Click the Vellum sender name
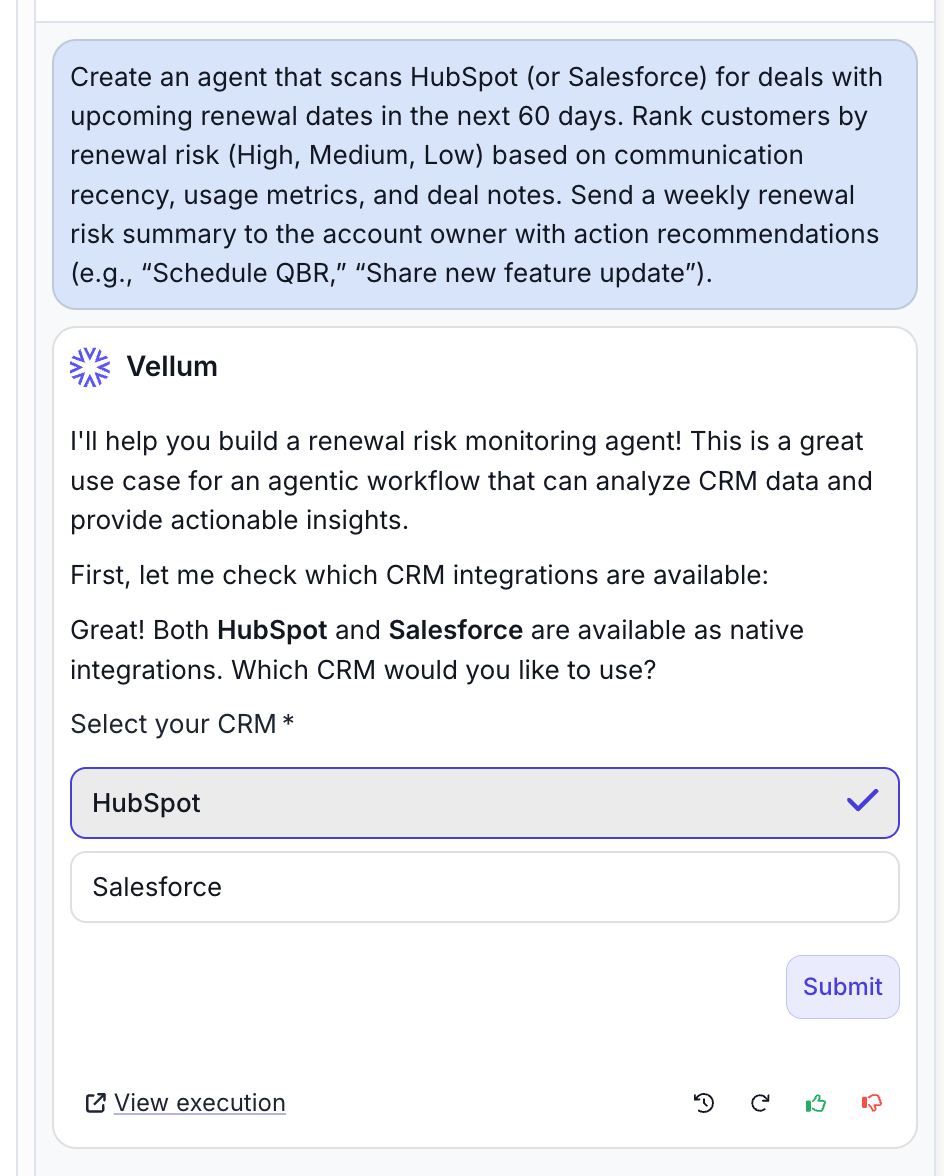Screen dimensions: 944x1176 click(172, 367)
